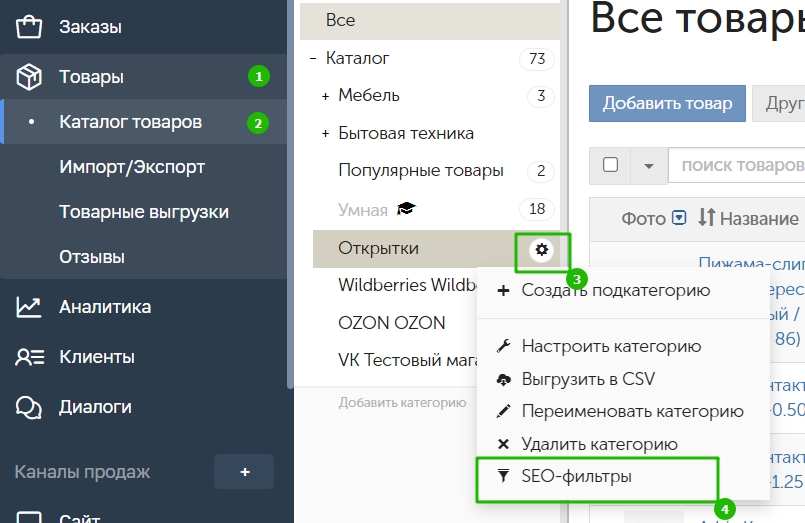Click the cloud icon for Выгрузить в CSV

504,380
